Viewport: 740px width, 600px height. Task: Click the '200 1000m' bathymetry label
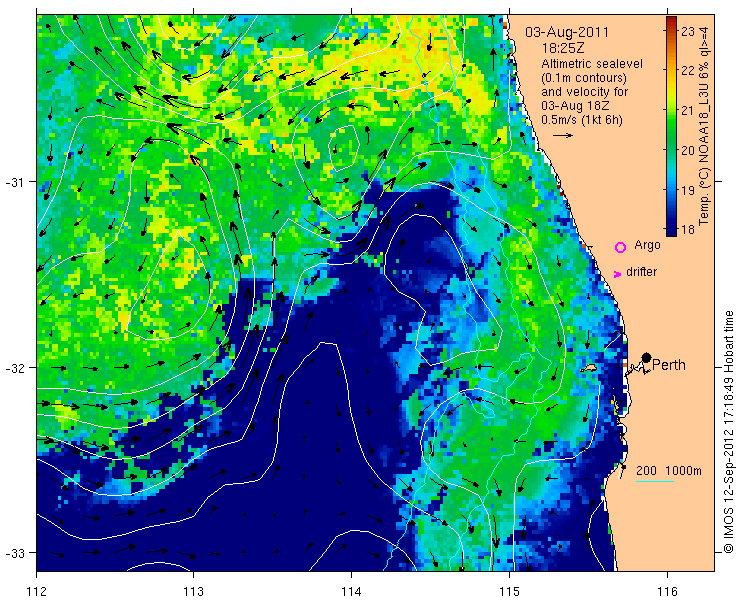click(669, 471)
